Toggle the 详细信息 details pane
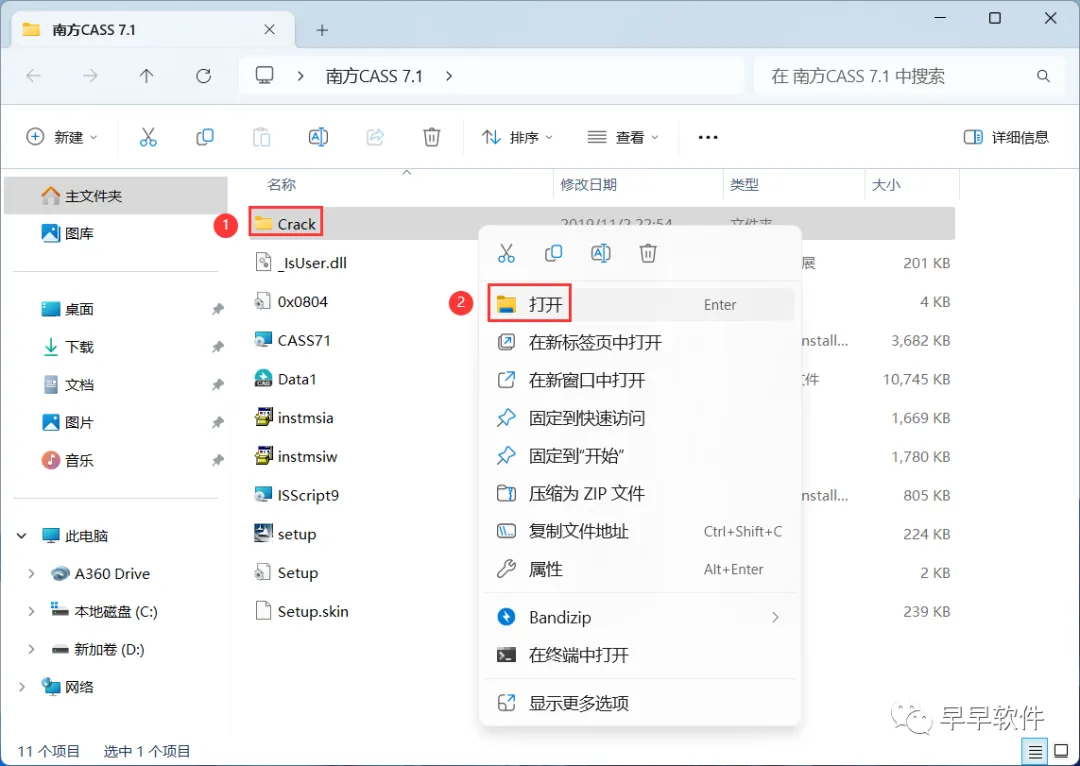Image resolution: width=1080 pixels, height=766 pixels. coord(1006,137)
